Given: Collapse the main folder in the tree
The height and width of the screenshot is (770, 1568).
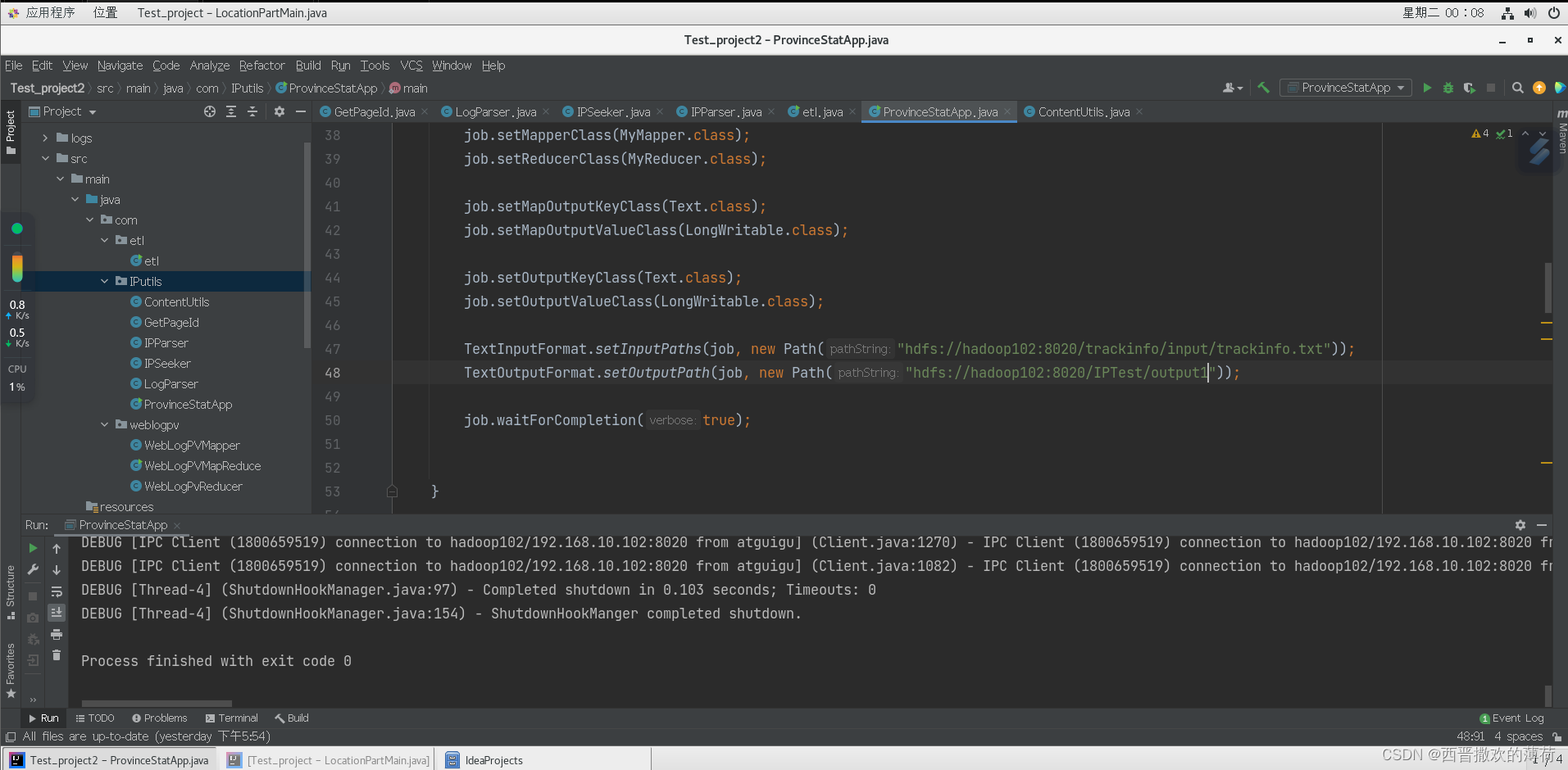Looking at the screenshot, I should 61,179.
